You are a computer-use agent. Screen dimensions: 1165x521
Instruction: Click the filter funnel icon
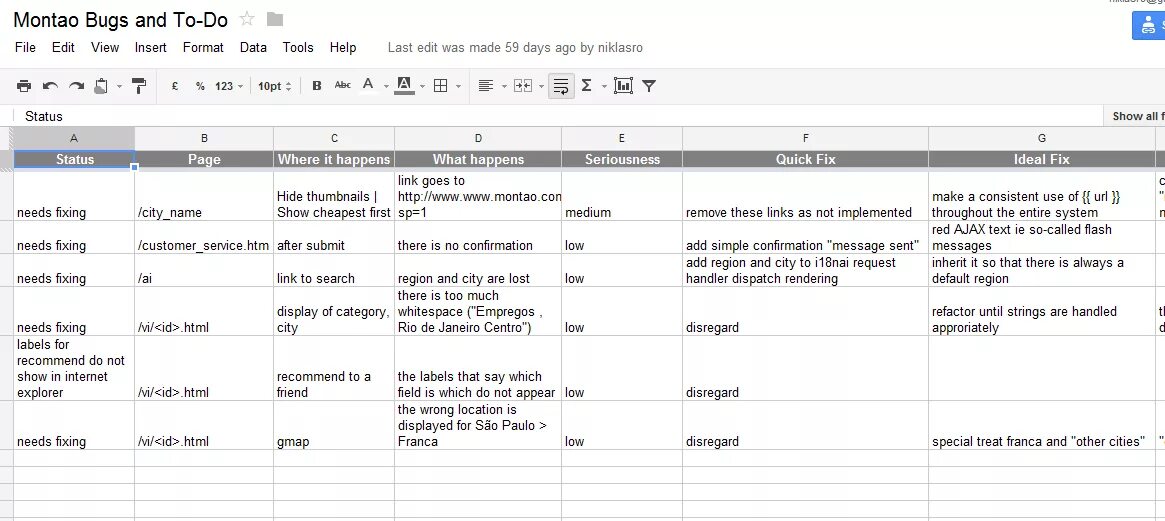[649, 86]
